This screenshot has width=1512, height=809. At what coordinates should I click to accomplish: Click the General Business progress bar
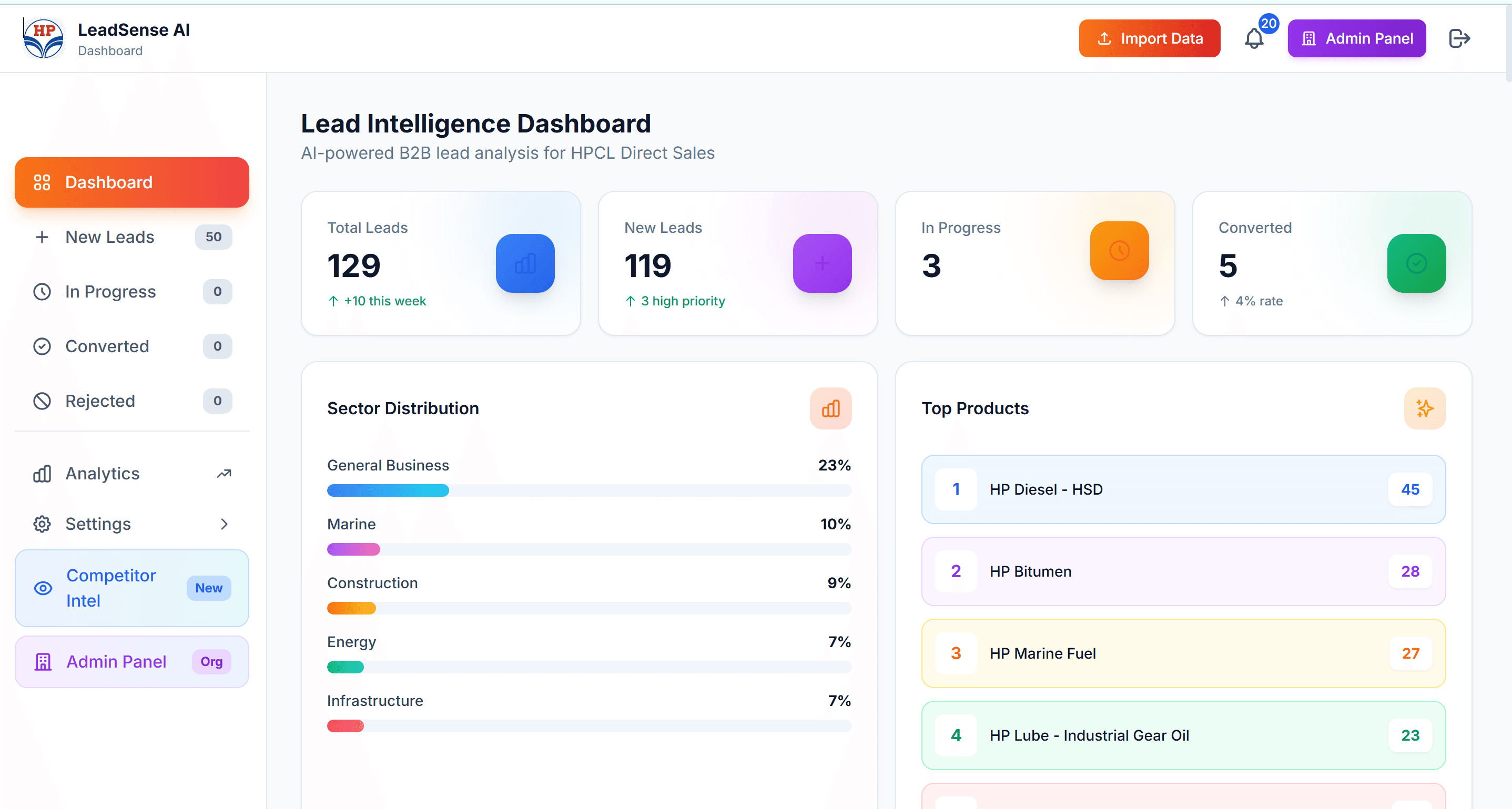[588, 490]
